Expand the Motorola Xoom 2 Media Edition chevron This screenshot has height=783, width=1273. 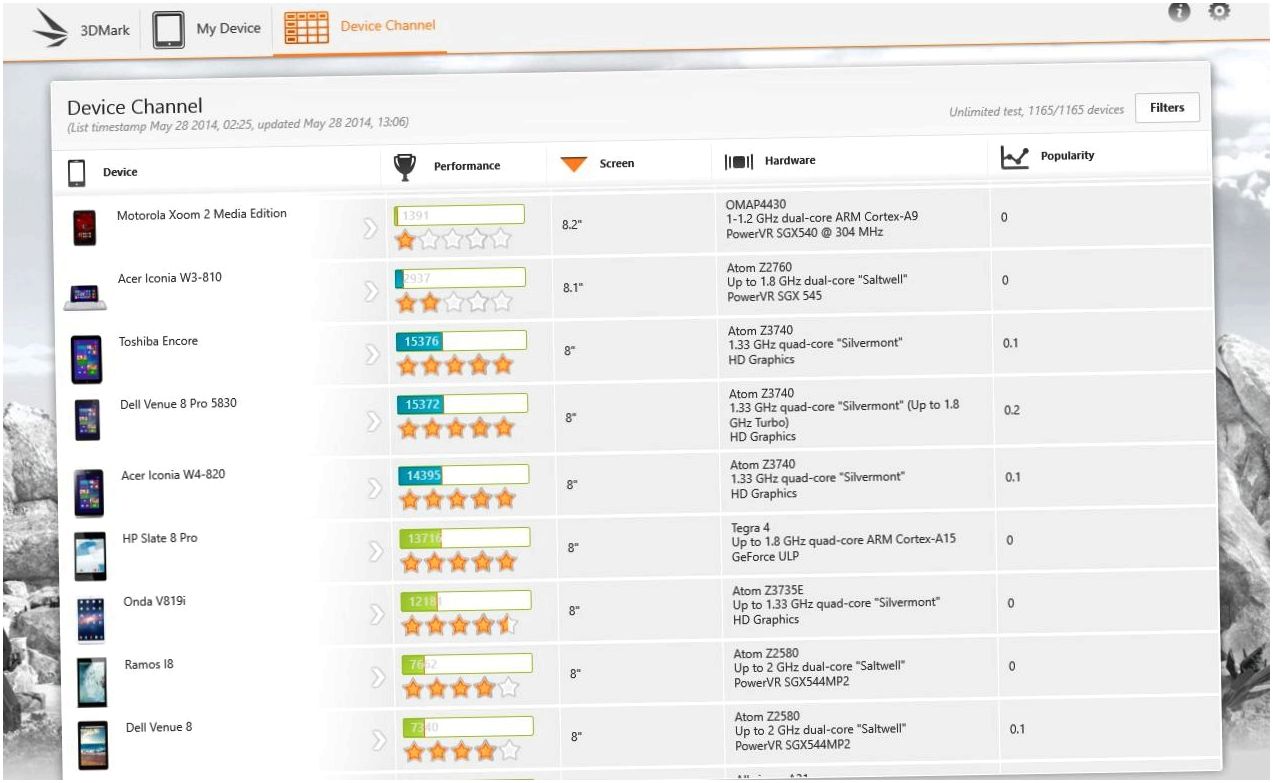(370, 229)
